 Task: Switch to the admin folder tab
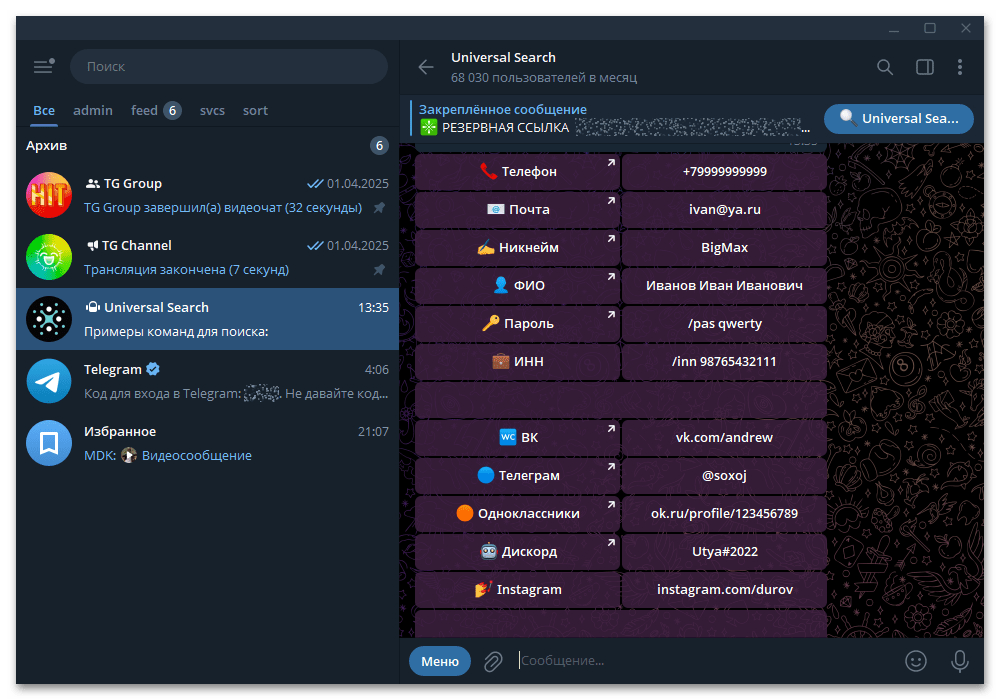pyautogui.click(x=92, y=110)
